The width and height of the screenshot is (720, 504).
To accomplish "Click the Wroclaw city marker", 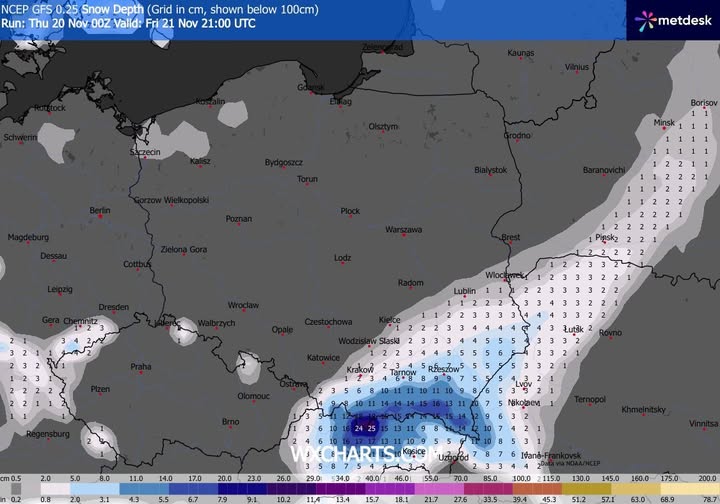I will (x=243, y=312).
